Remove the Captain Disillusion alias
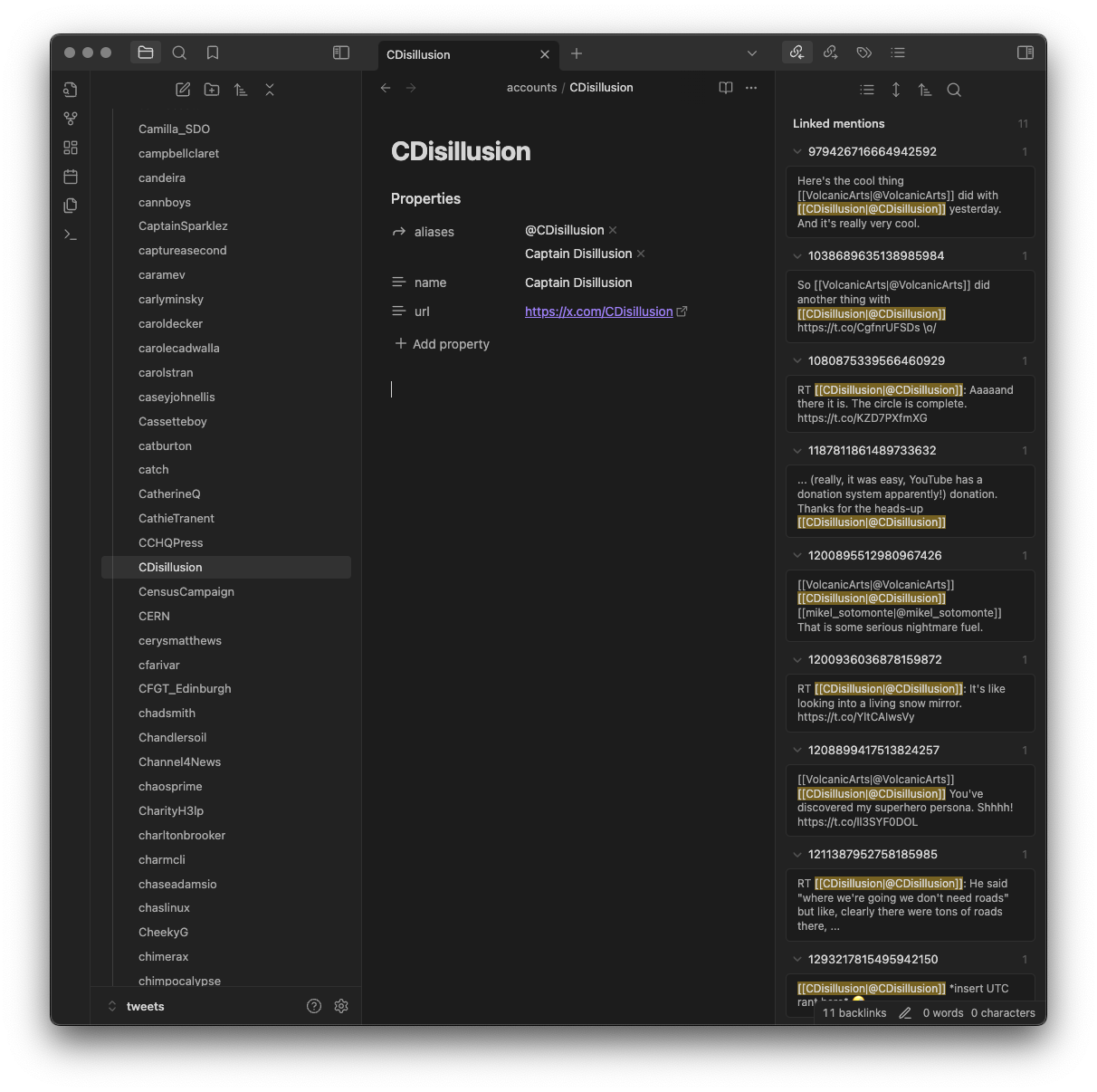This screenshot has height=1092, width=1097. click(x=641, y=254)
